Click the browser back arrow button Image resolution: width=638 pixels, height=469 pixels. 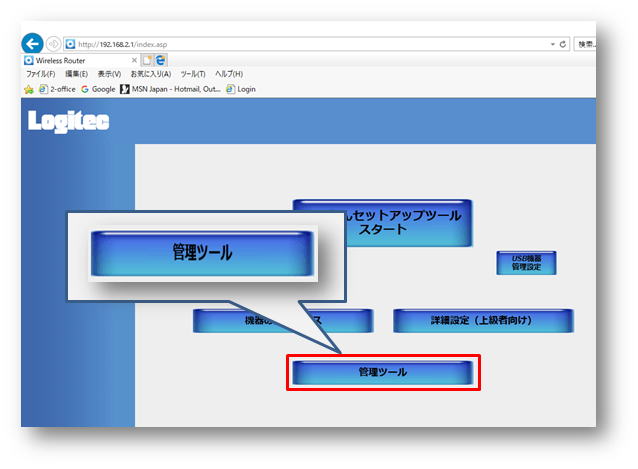coord(32,44)
